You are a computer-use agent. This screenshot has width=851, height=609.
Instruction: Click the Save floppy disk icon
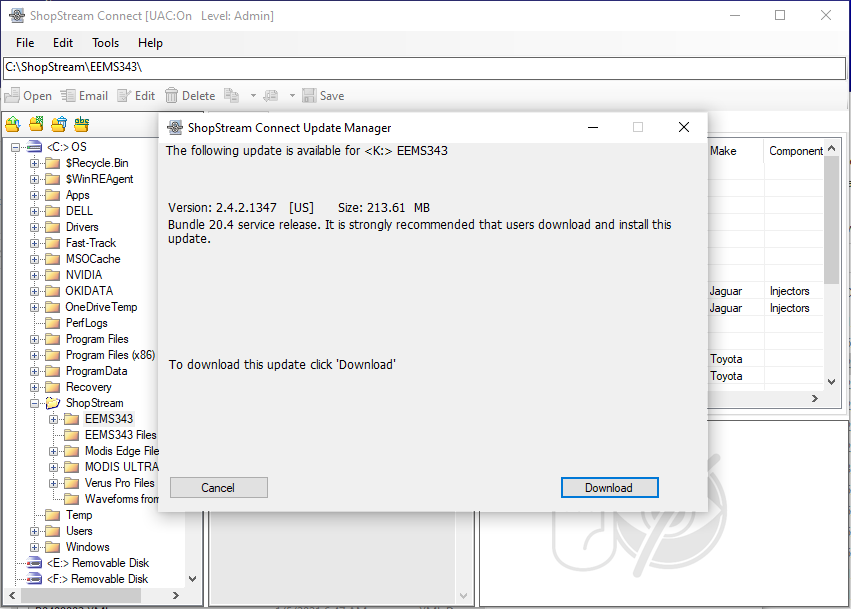(309, 96)
